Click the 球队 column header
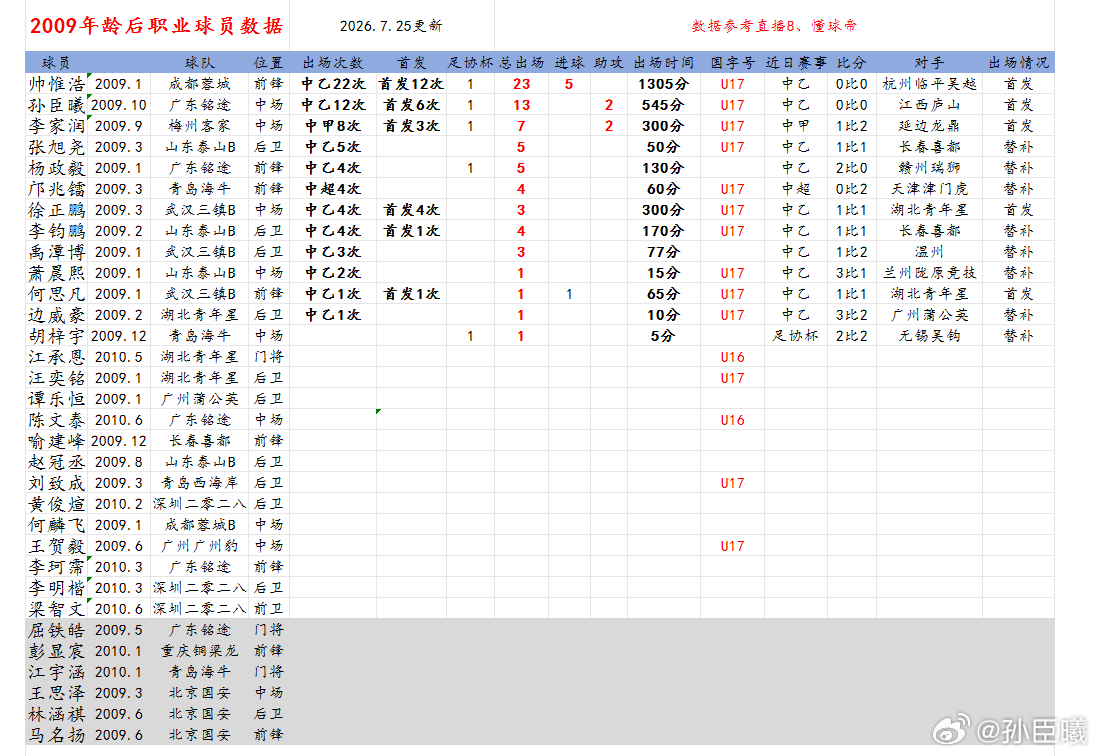The image size is (1098, 756). (x=200, y=63)
